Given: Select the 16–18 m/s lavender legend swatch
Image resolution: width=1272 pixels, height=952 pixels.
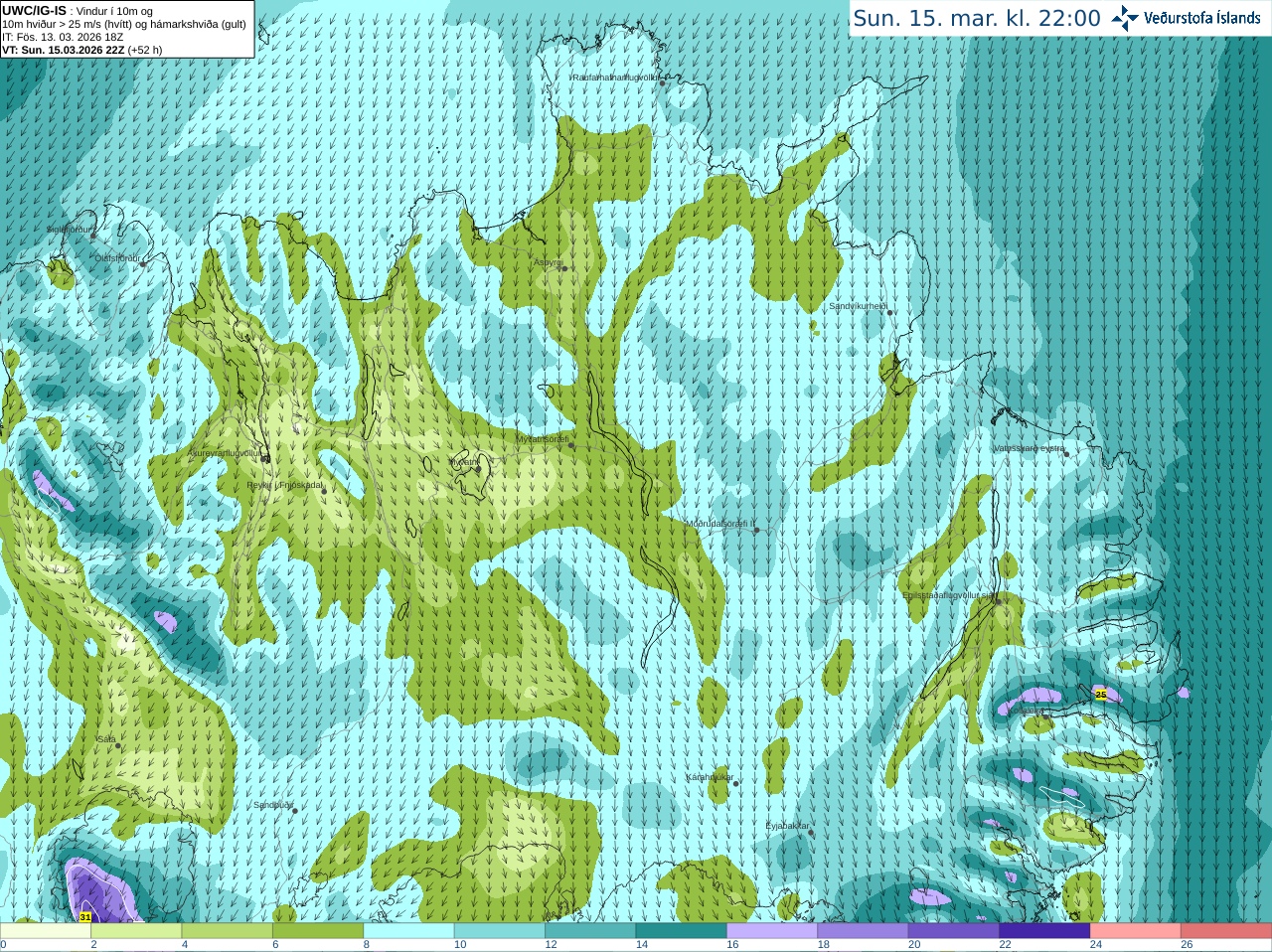Looking at the screenshot, I should [x=772, y=931].
